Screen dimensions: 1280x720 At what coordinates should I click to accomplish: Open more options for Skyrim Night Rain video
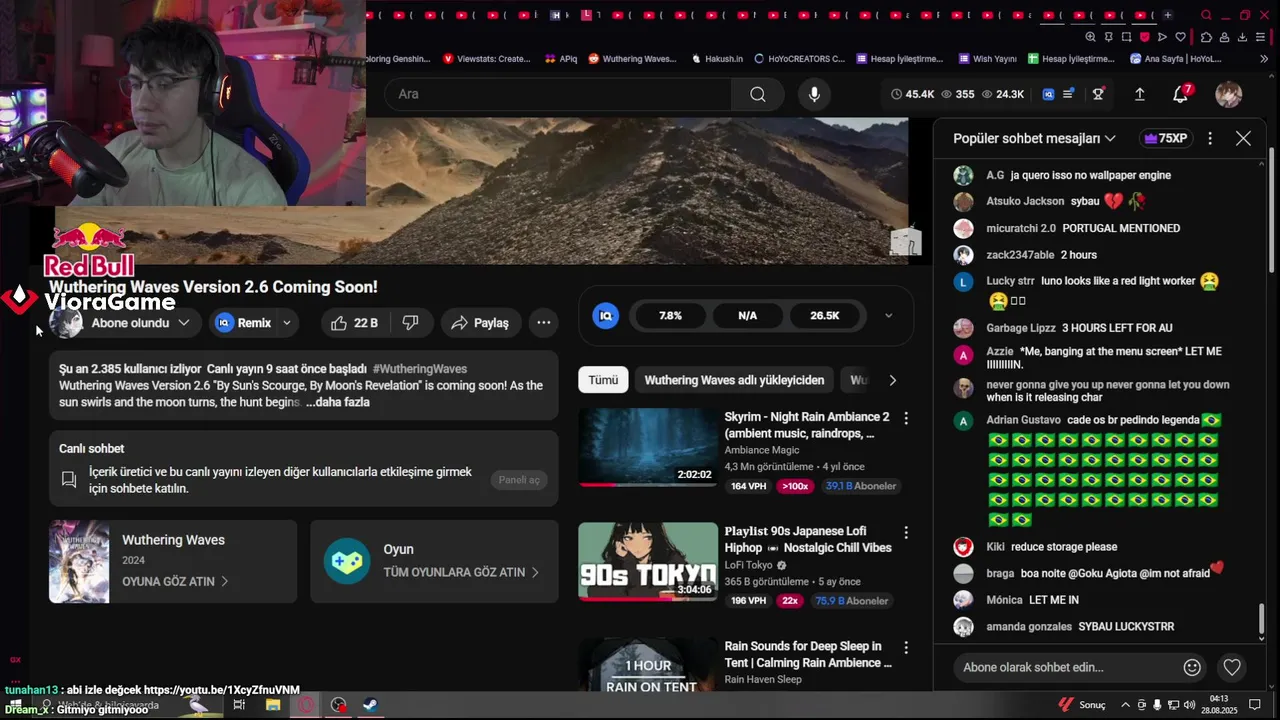(x=906, y=418)
